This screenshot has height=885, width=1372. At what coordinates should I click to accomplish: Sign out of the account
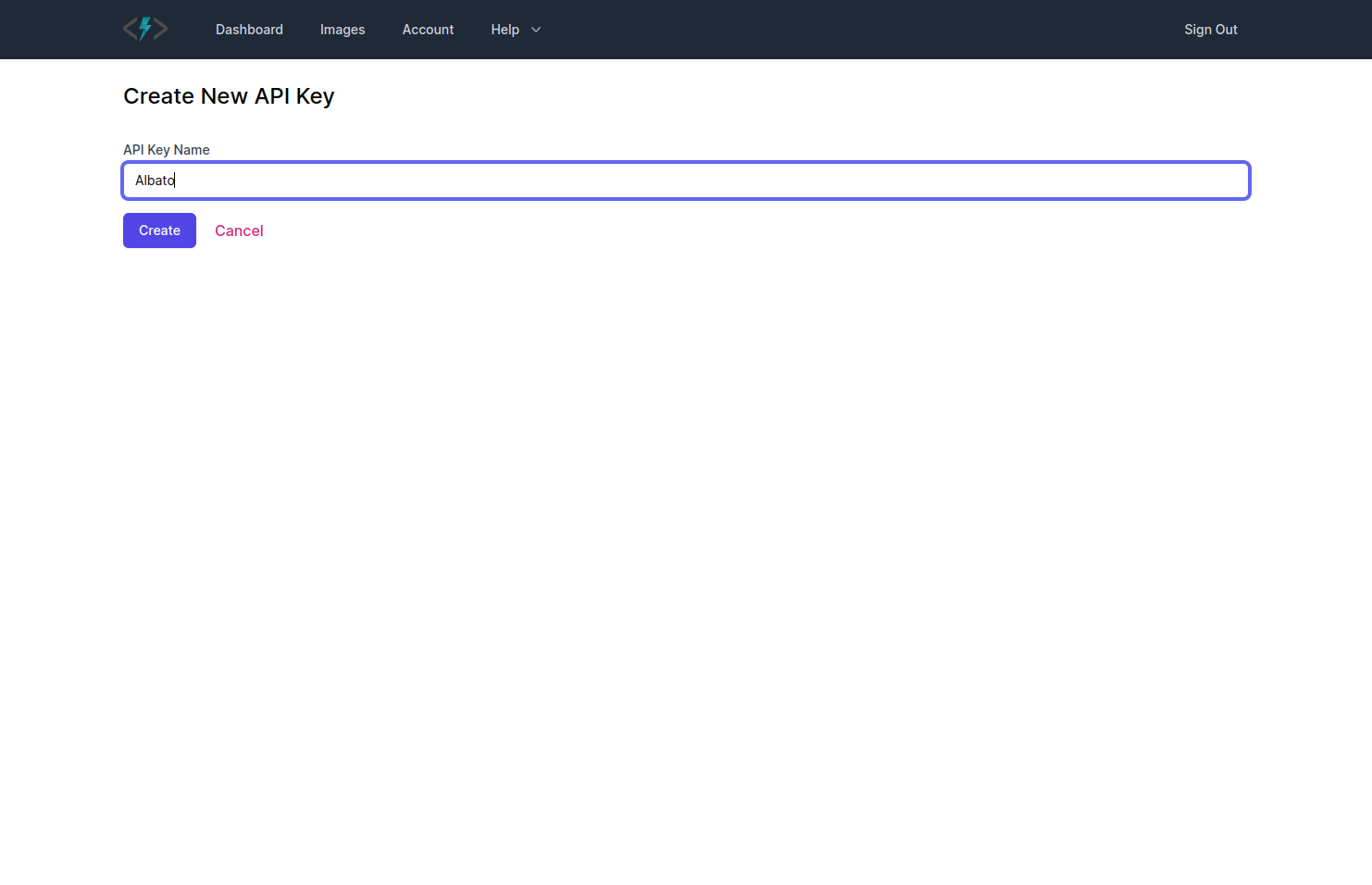point(1211,30)
